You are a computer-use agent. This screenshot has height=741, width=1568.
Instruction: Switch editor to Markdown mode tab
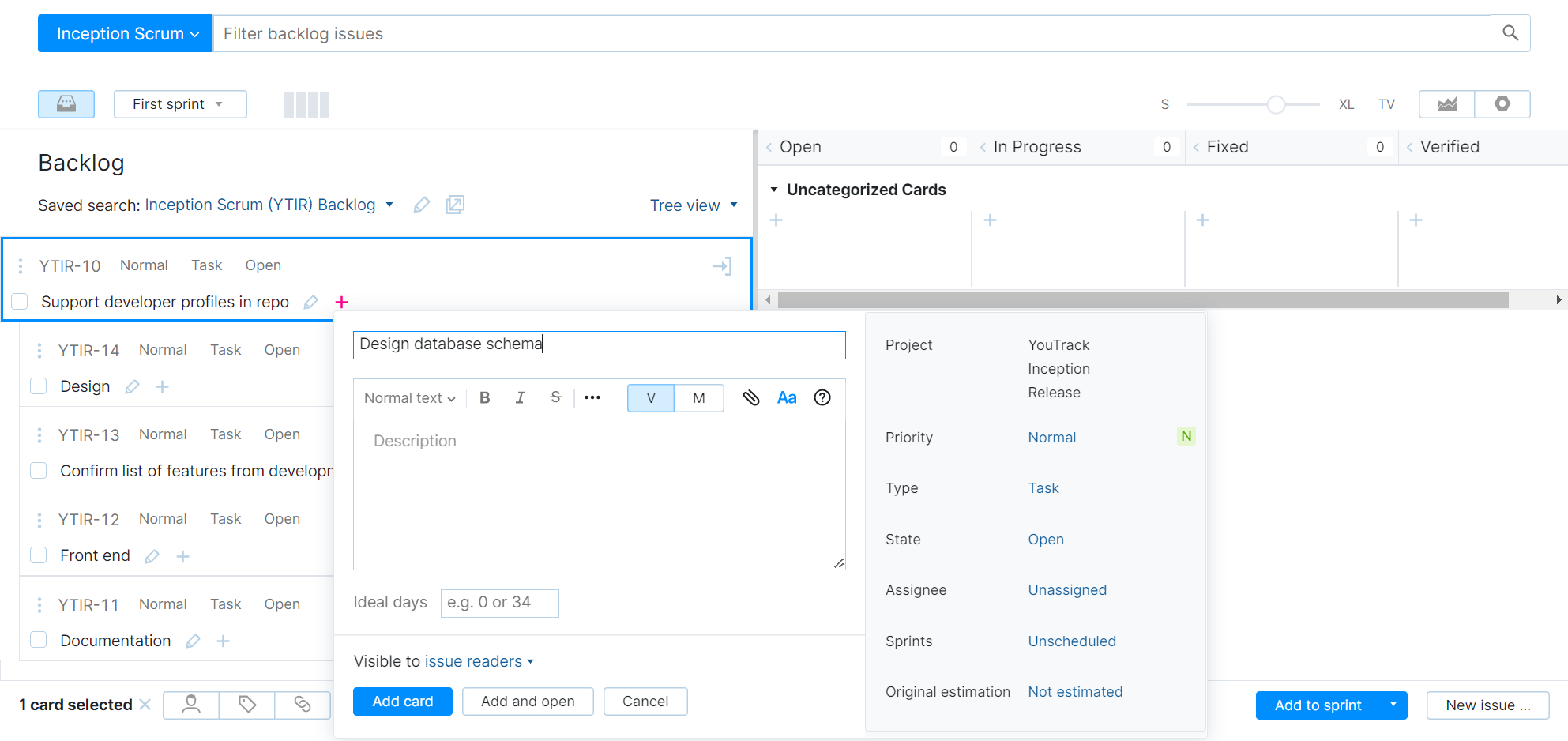tap(698, 397)
